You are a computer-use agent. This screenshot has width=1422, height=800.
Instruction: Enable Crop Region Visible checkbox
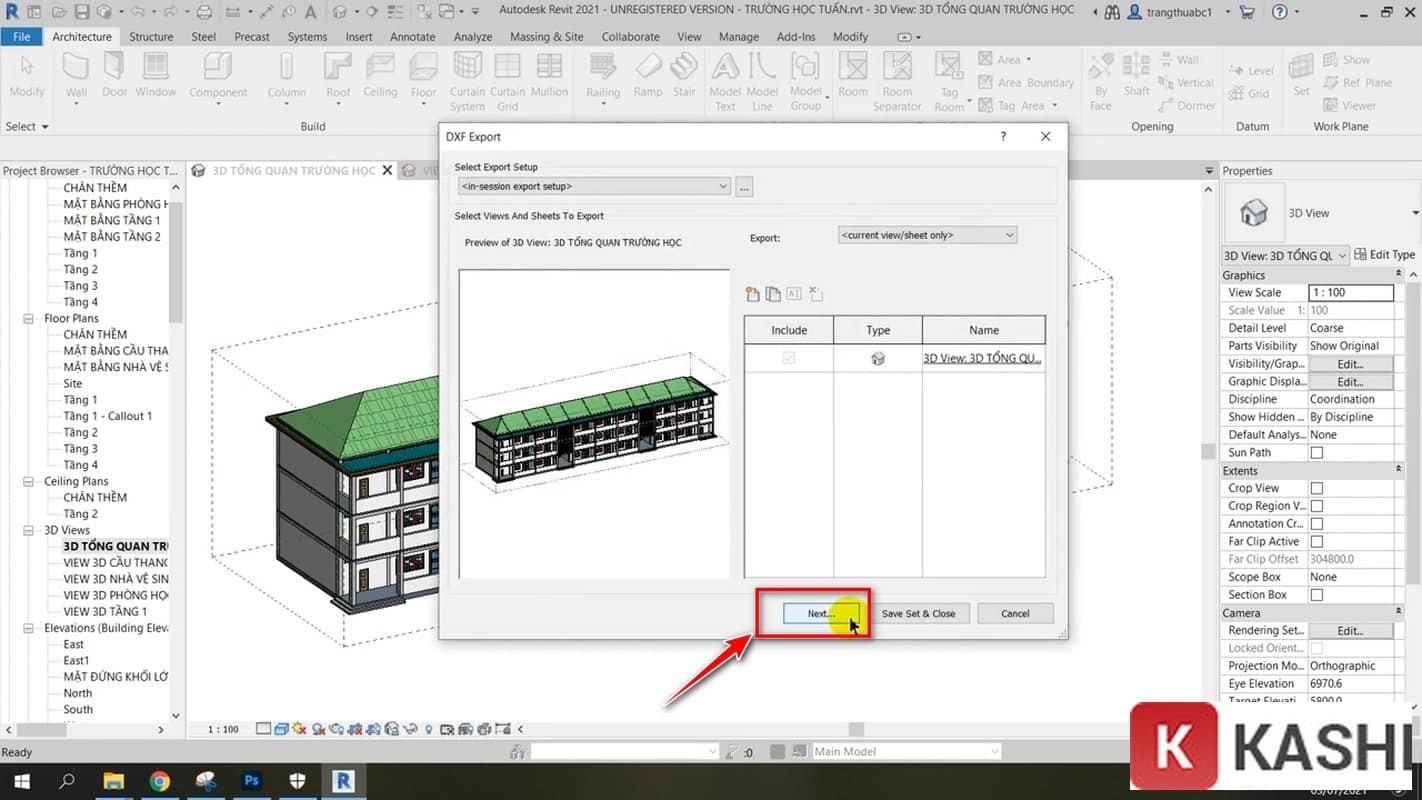point(1317,506)
